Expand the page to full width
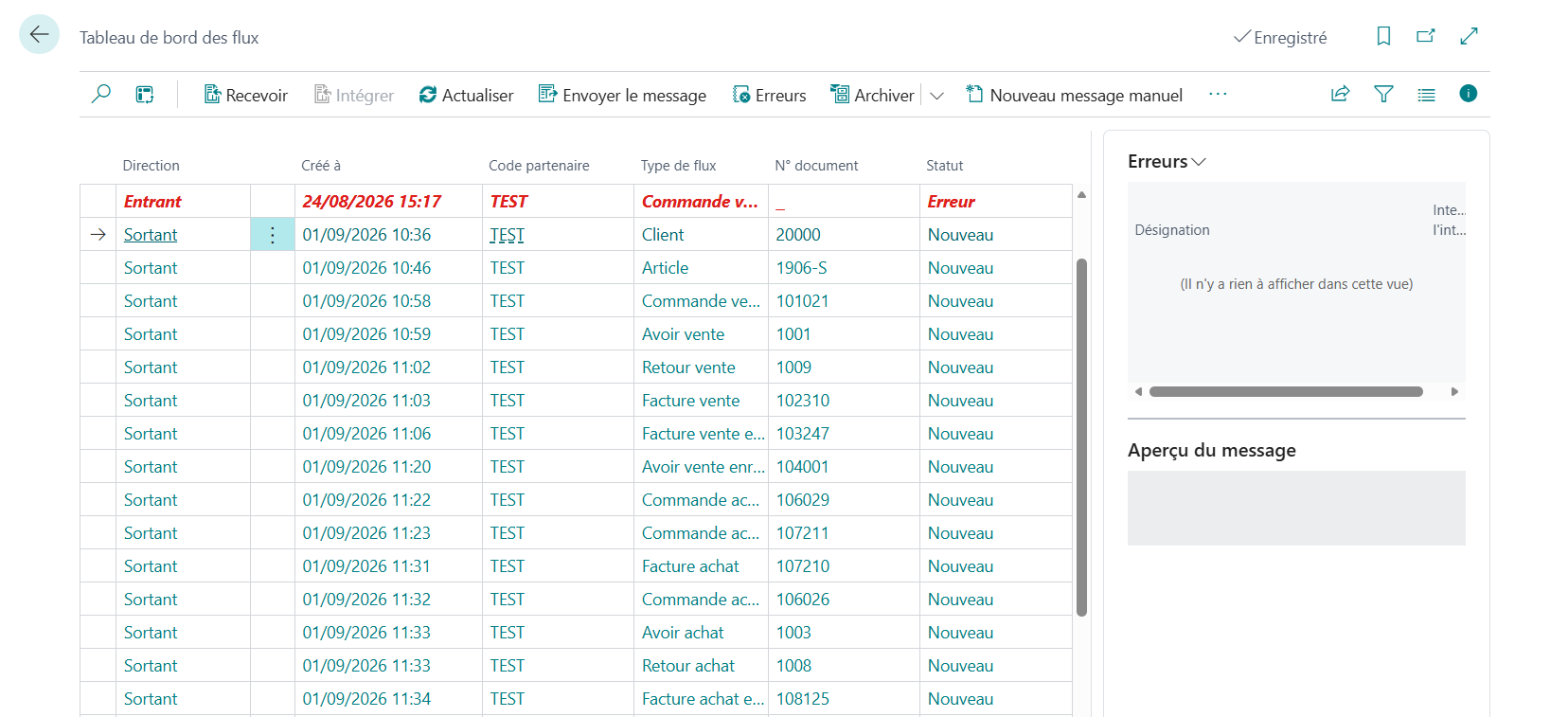The image size is (1568, 717). click(x=1469, y=36)
